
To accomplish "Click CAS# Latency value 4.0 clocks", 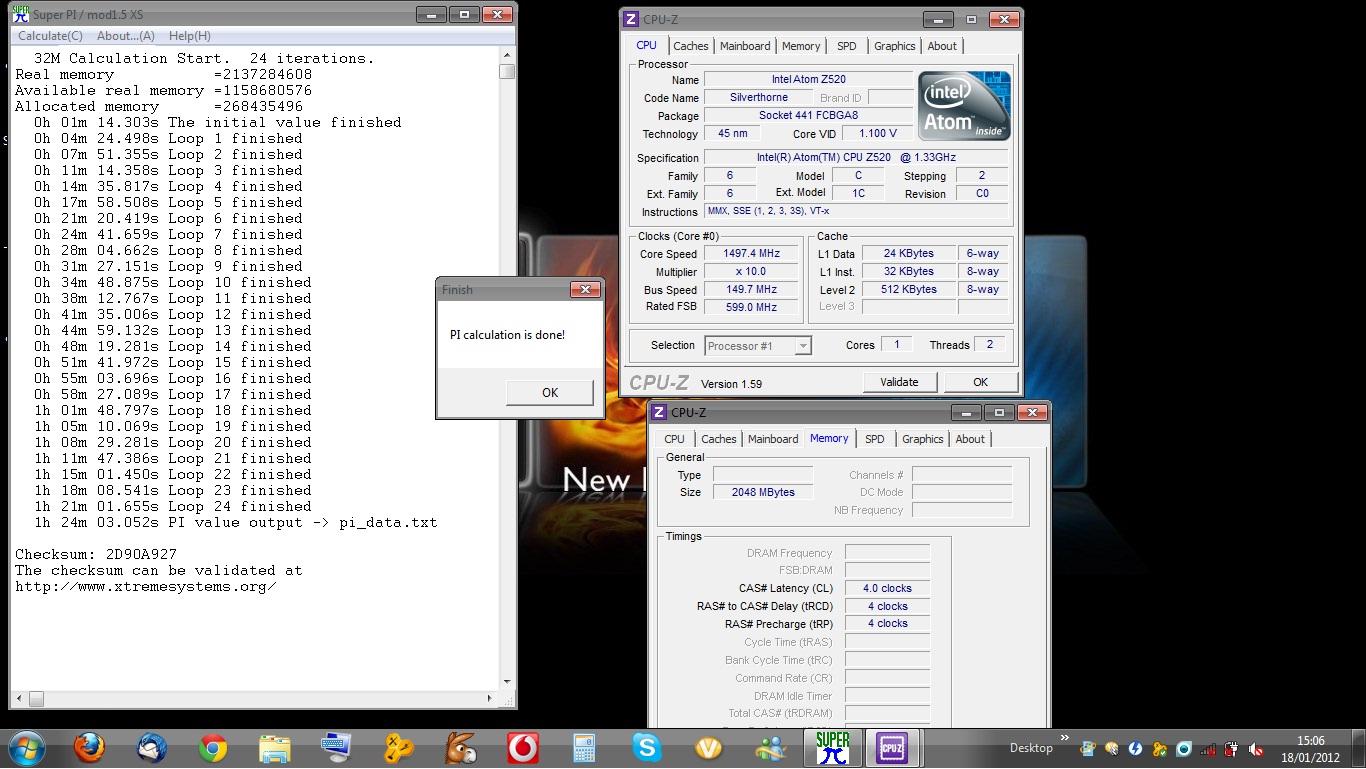I will pos(887,588).
